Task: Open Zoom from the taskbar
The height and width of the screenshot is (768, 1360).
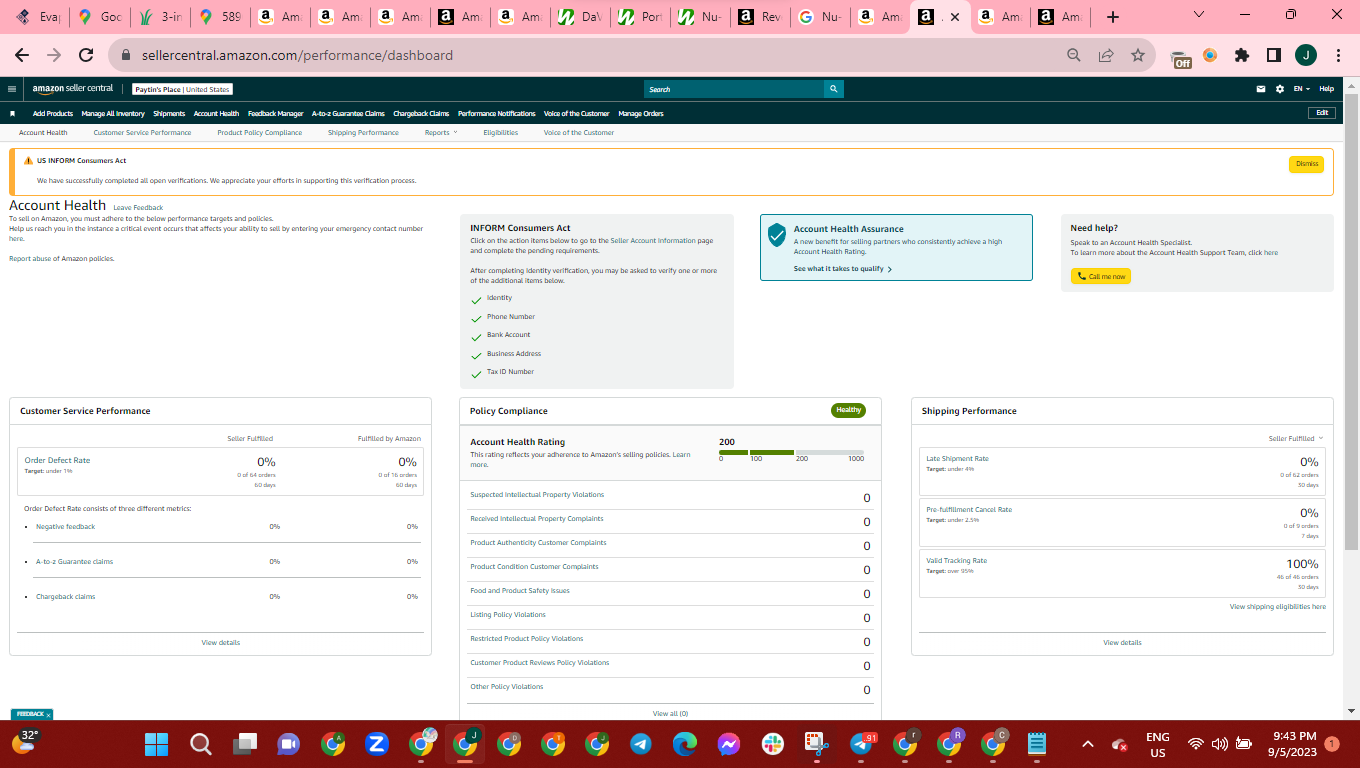Action: (x=377, y=744)
